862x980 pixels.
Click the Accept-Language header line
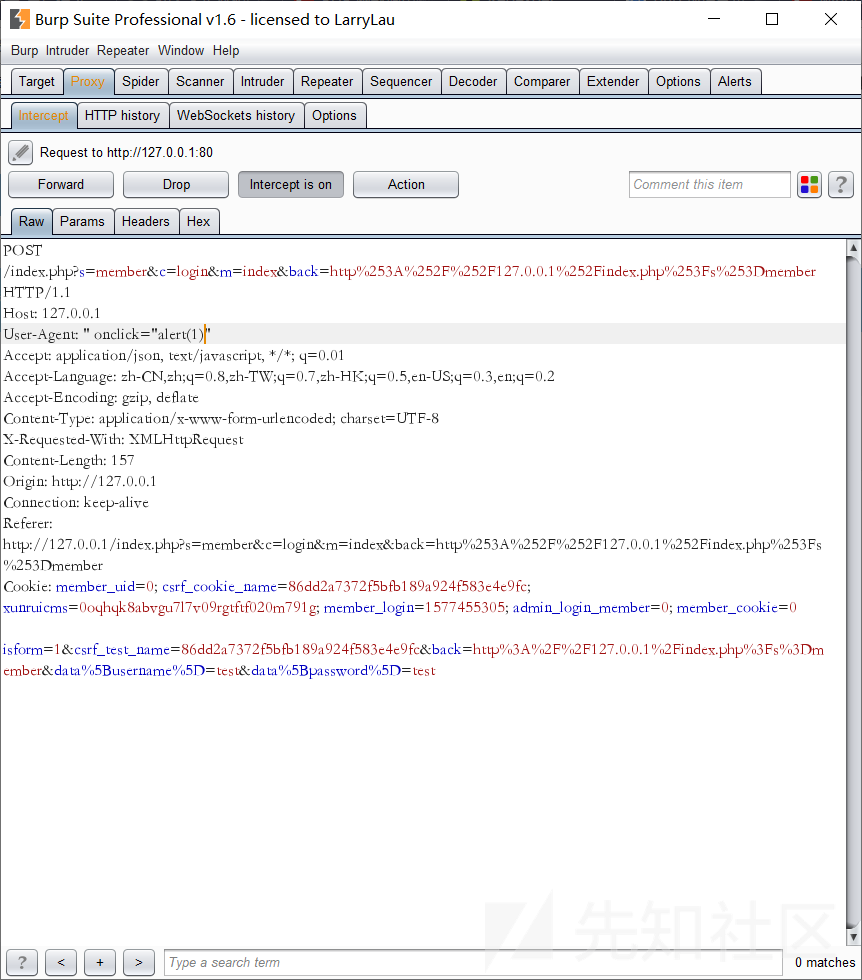coord(279,376)
